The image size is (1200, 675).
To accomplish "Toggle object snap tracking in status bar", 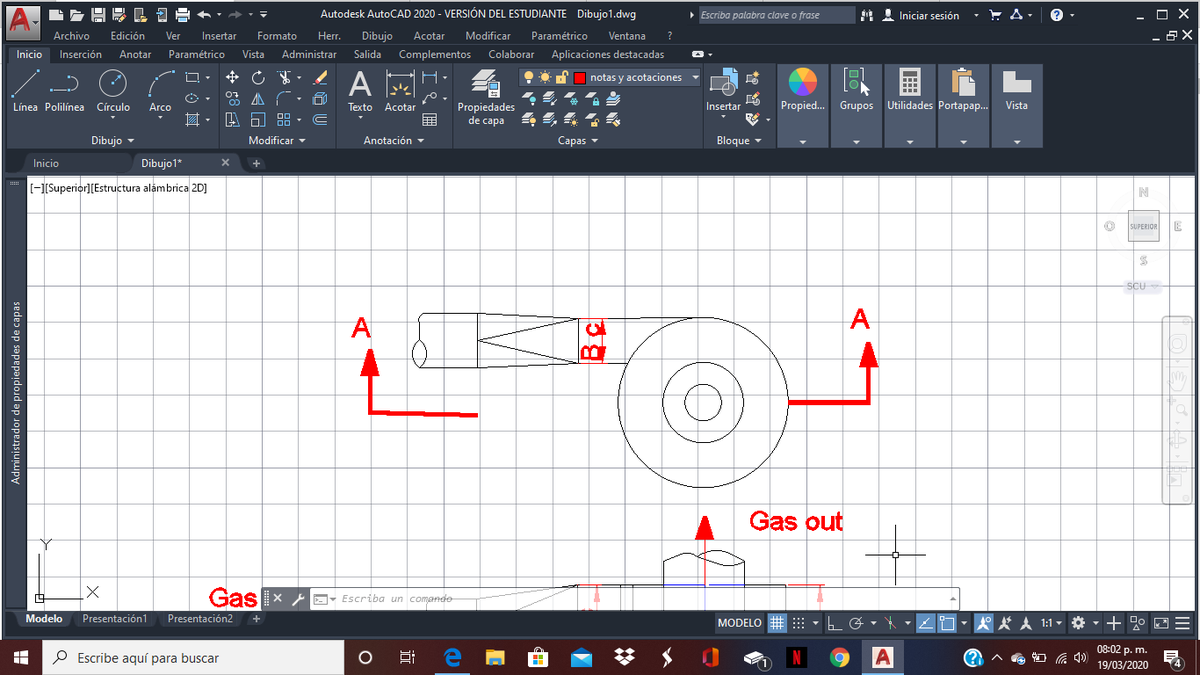I will point(925,623).
